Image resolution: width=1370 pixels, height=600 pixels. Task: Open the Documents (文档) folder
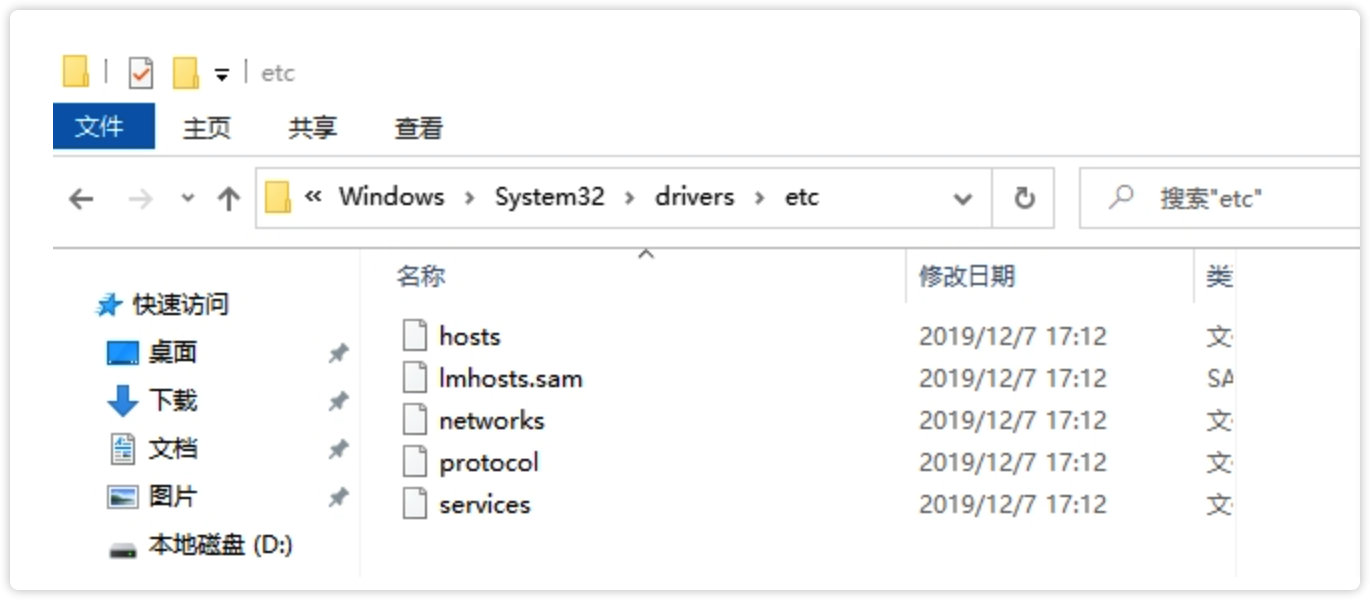[172, 448]
